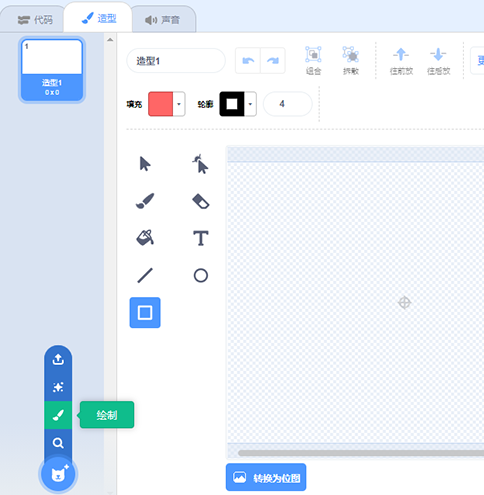The height and width of the screenshot is (495, 484).
Task: Select the Line tool
Action: (x=145, y=275)
